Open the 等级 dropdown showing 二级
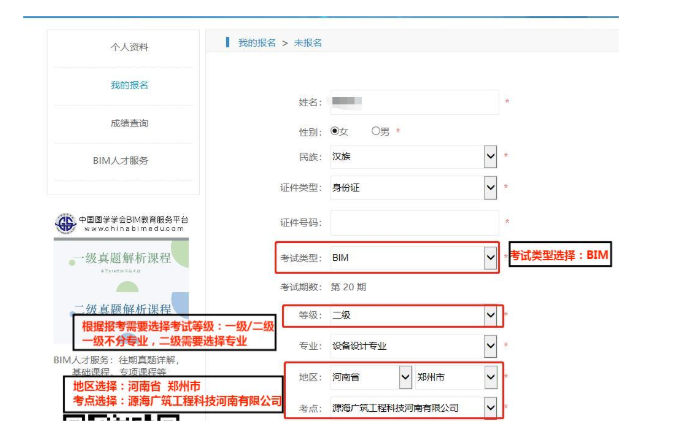The width and height of the screenshot is (689, 437). 413,315
